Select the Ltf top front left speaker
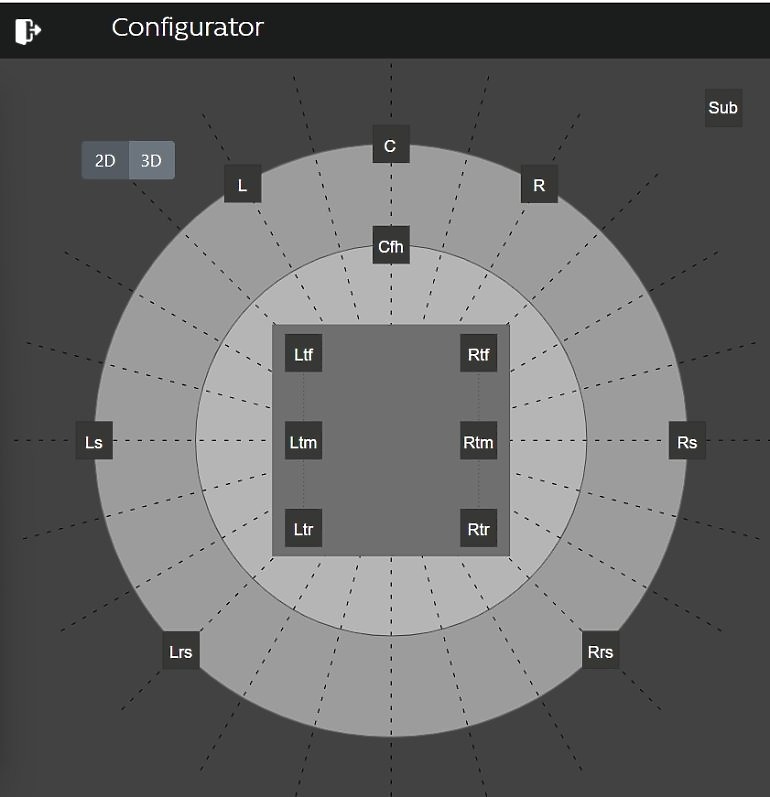This screenshot has height=797, width=770. tap(303, 353)
